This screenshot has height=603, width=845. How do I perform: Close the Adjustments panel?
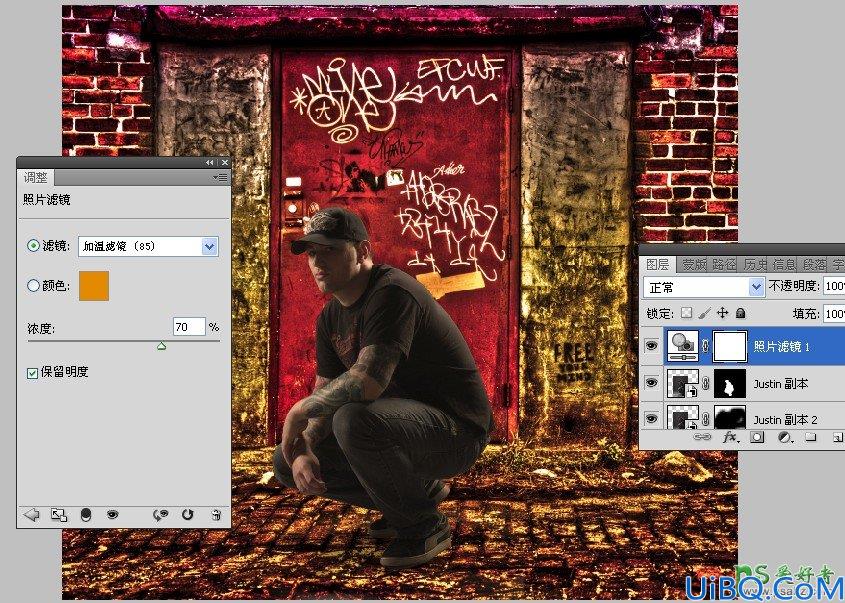(x=225, y=162)
